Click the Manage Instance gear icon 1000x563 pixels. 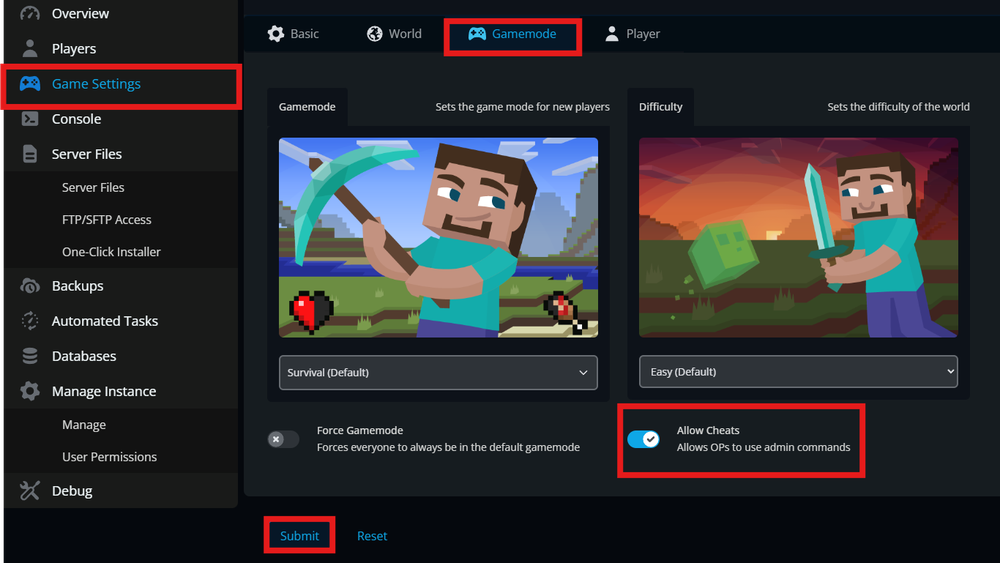pyautogui.click(x=30, y=391)
